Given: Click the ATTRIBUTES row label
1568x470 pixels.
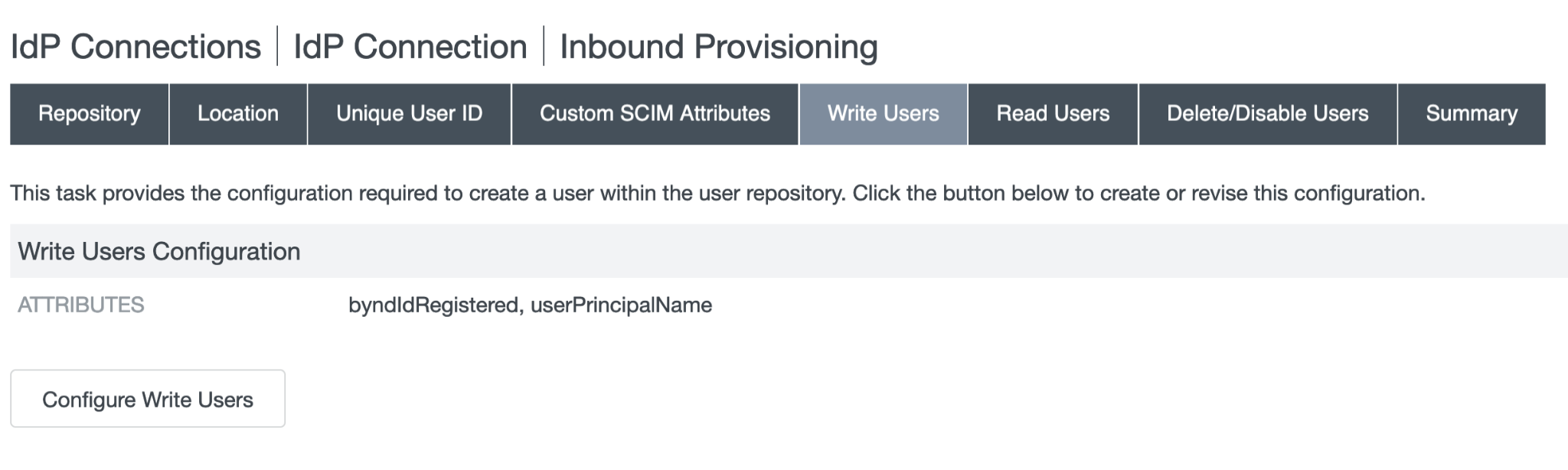Looking at the screenshot, I should (x=81, y=305).
